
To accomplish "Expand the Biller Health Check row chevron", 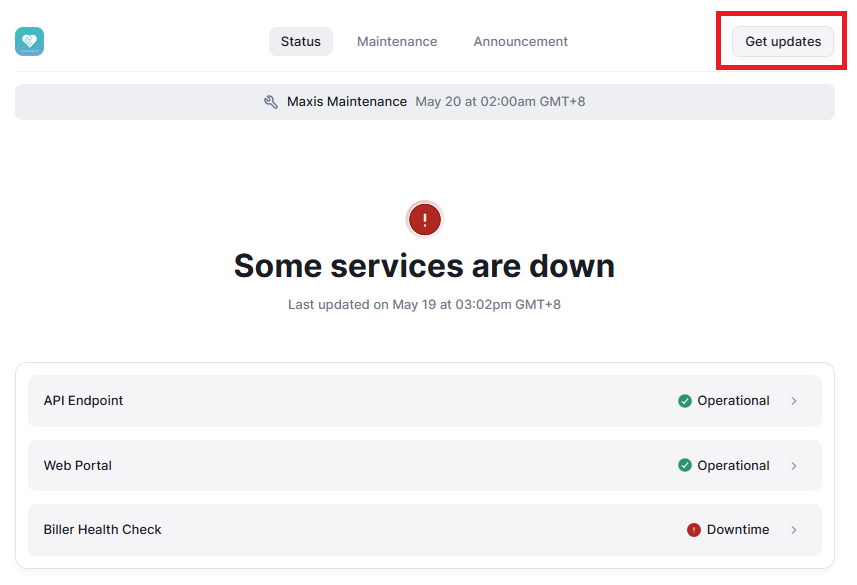I will click(x=793, y=530).
